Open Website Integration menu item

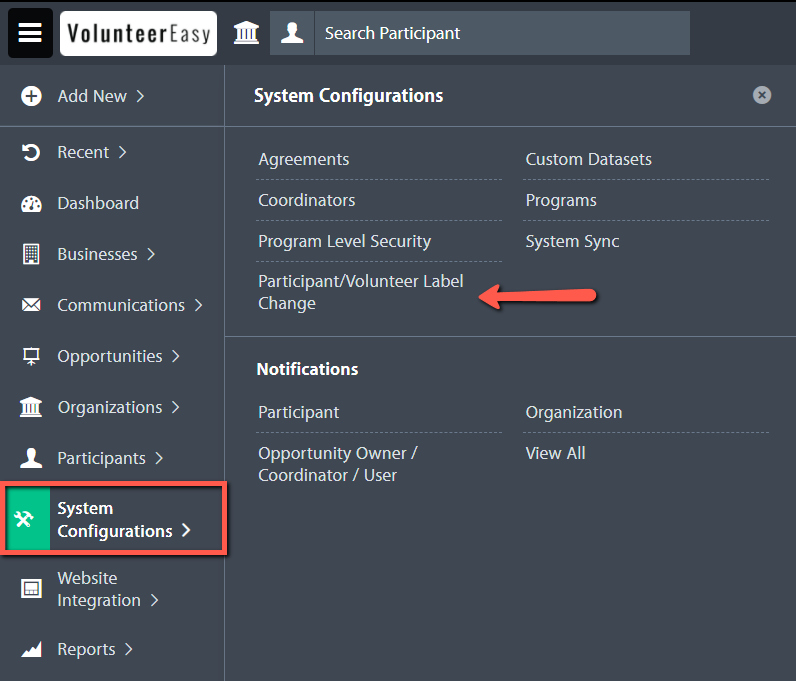point(99,589)
